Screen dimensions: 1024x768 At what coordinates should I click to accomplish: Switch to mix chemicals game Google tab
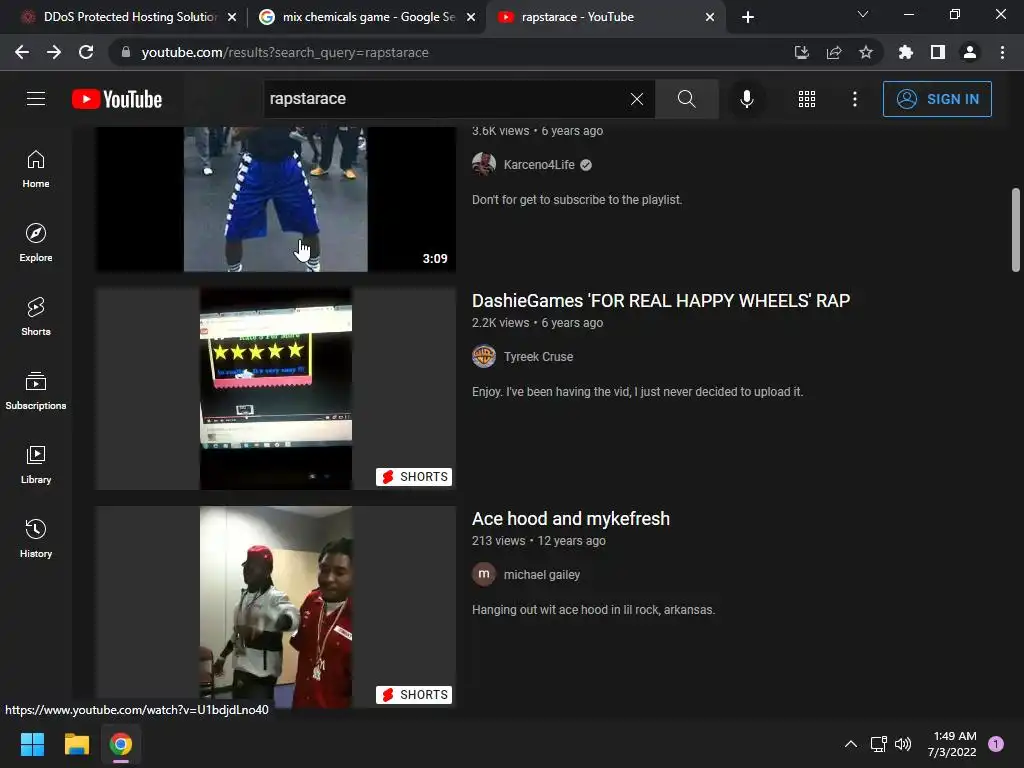click(367, 17)
